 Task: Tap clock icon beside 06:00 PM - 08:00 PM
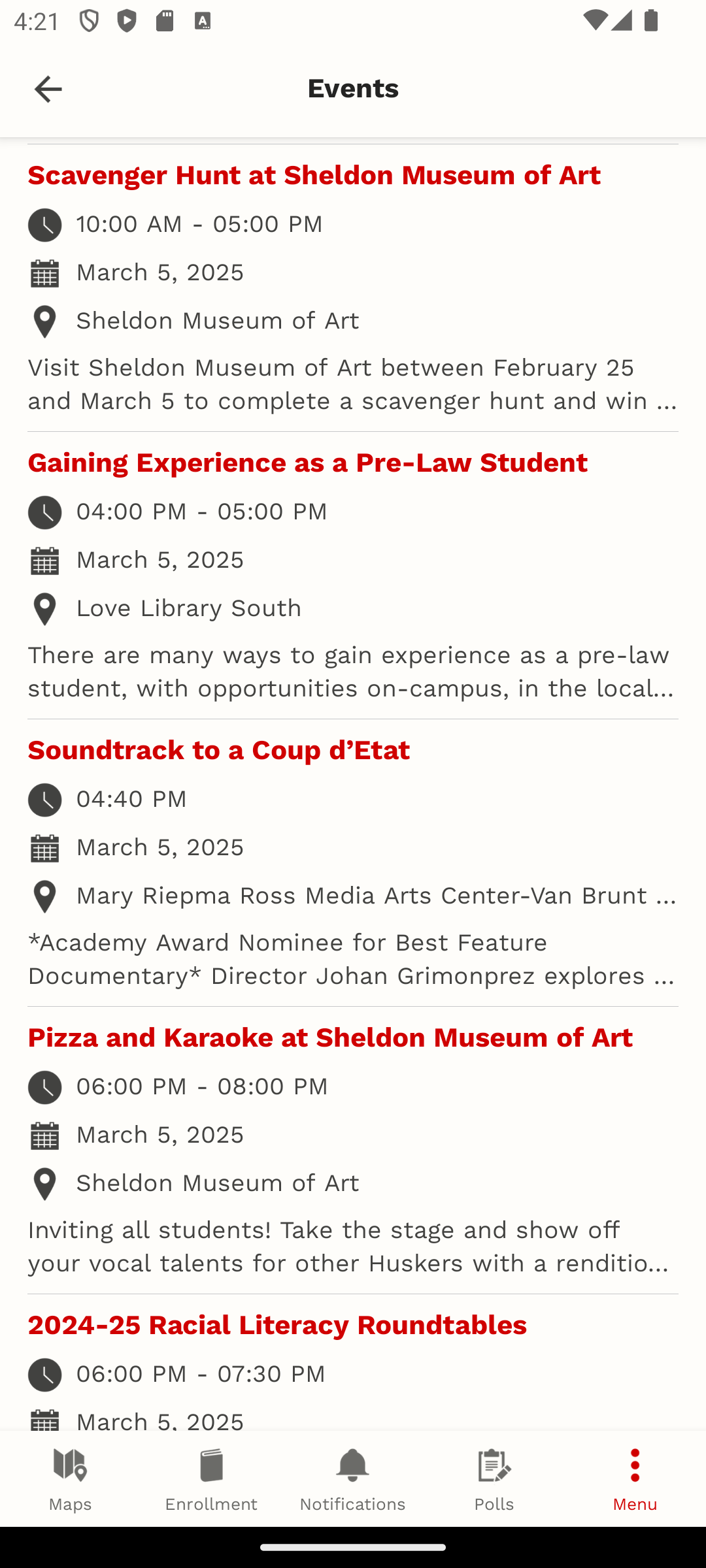click(x=44, y=1087)
